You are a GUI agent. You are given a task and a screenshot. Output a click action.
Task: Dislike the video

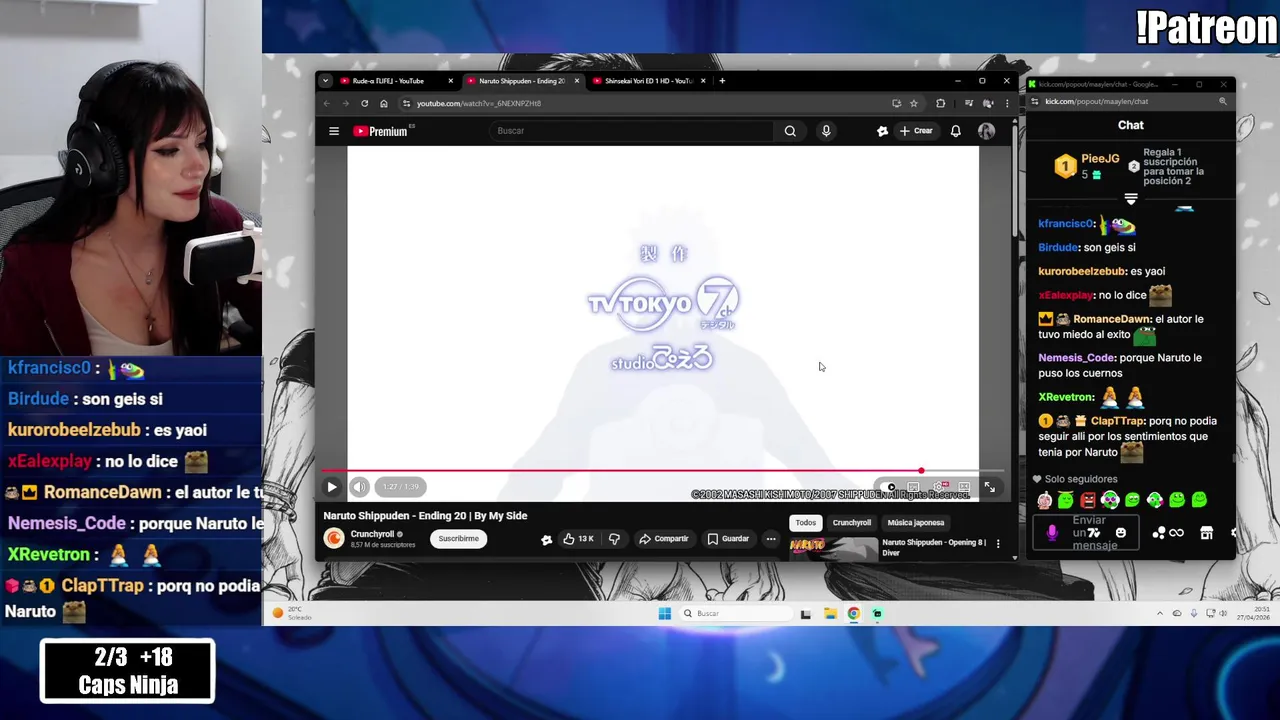click(x=614, y=539)
